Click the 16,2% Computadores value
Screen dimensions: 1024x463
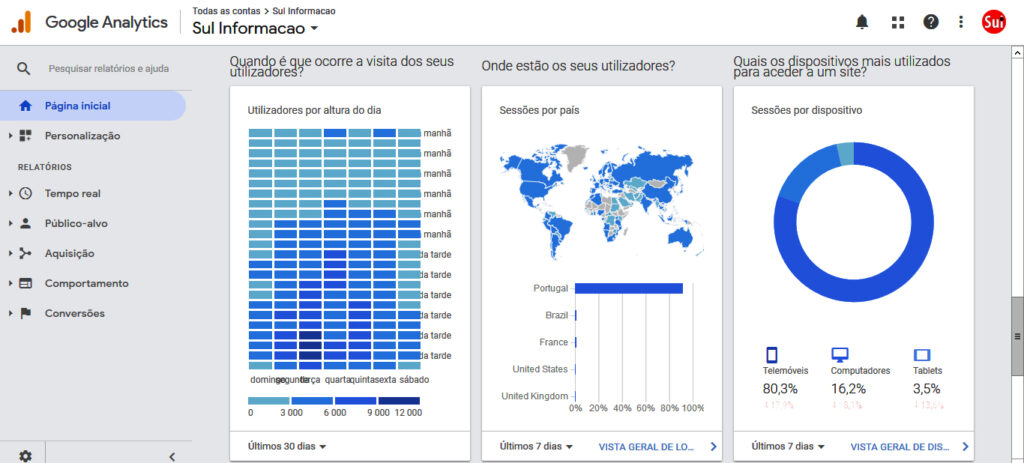click(x=848, y=389)
